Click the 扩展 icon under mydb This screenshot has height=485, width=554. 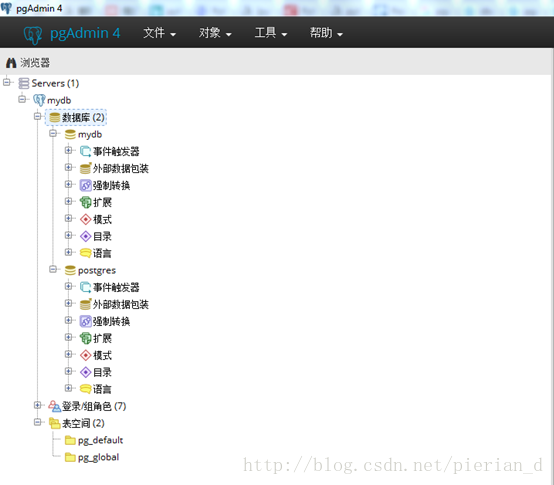[86, 202]
